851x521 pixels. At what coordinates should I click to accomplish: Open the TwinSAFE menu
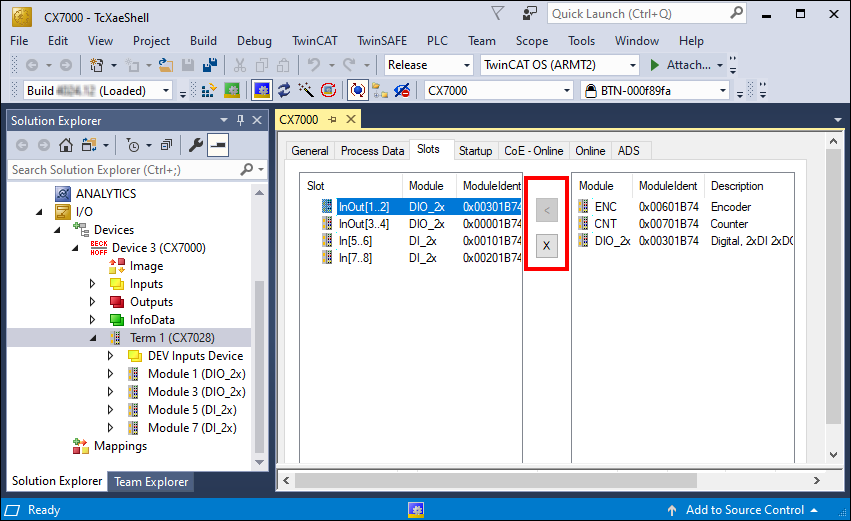(x=382, y=41)
